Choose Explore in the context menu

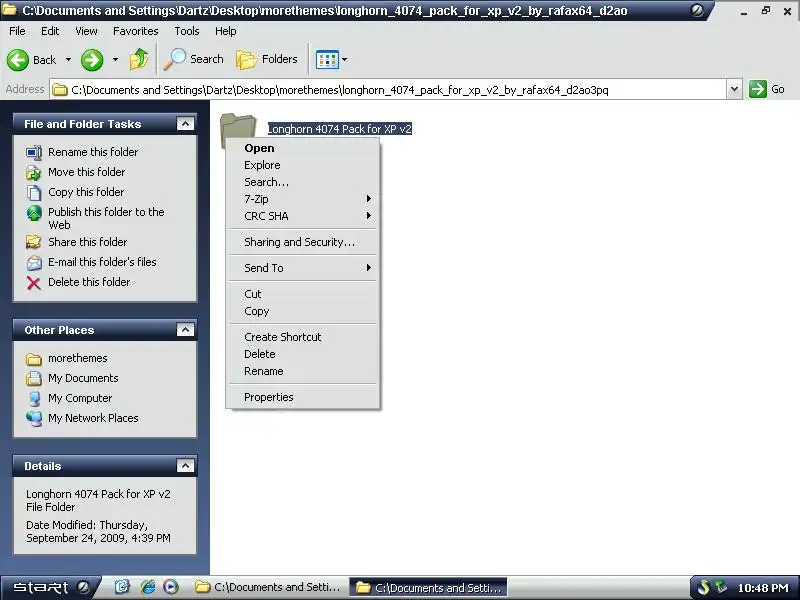[303, 165]
